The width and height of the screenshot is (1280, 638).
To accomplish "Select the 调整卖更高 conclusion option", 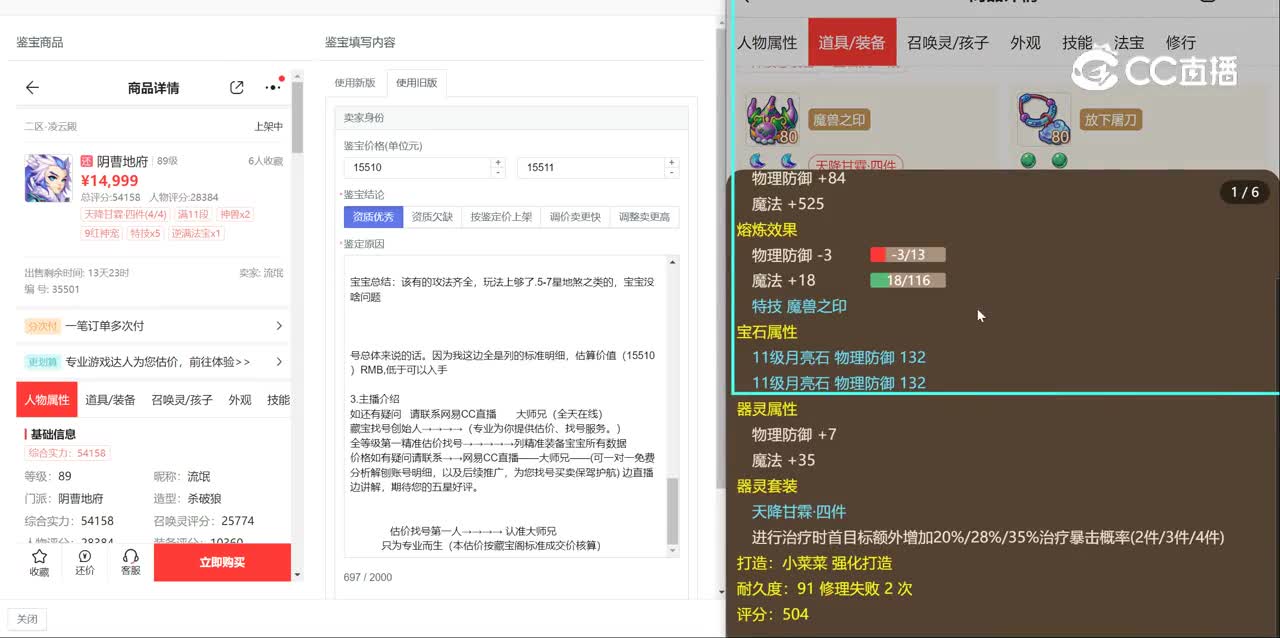I will pos(644,217).
